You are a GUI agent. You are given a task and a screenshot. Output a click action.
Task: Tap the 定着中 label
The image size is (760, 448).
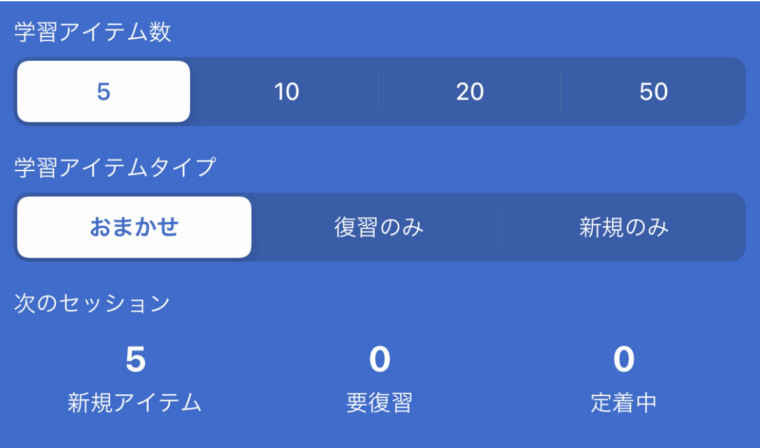pyautogui.click(x=624, y=403)
